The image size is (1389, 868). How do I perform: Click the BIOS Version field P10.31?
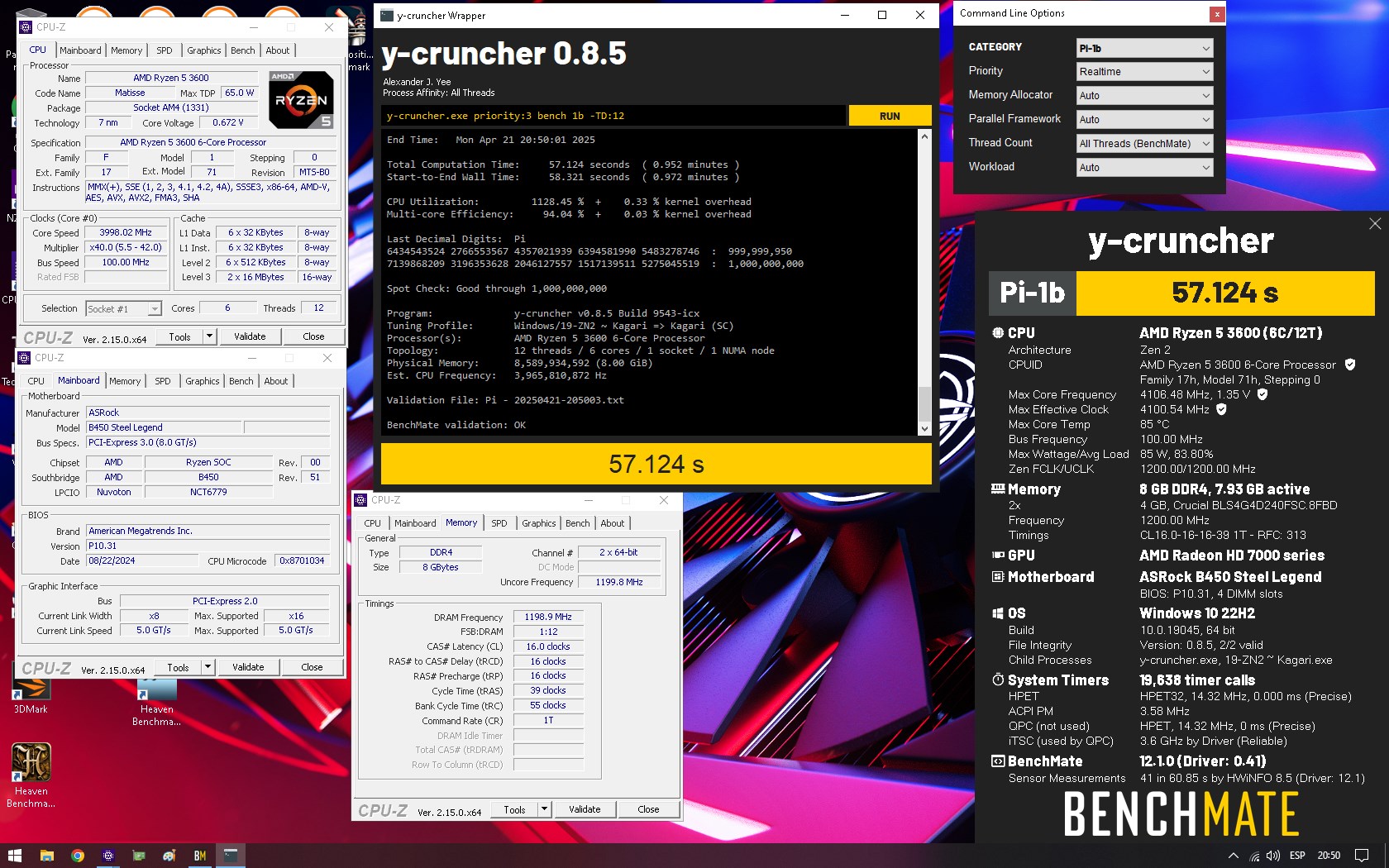(x=208, y=546)
